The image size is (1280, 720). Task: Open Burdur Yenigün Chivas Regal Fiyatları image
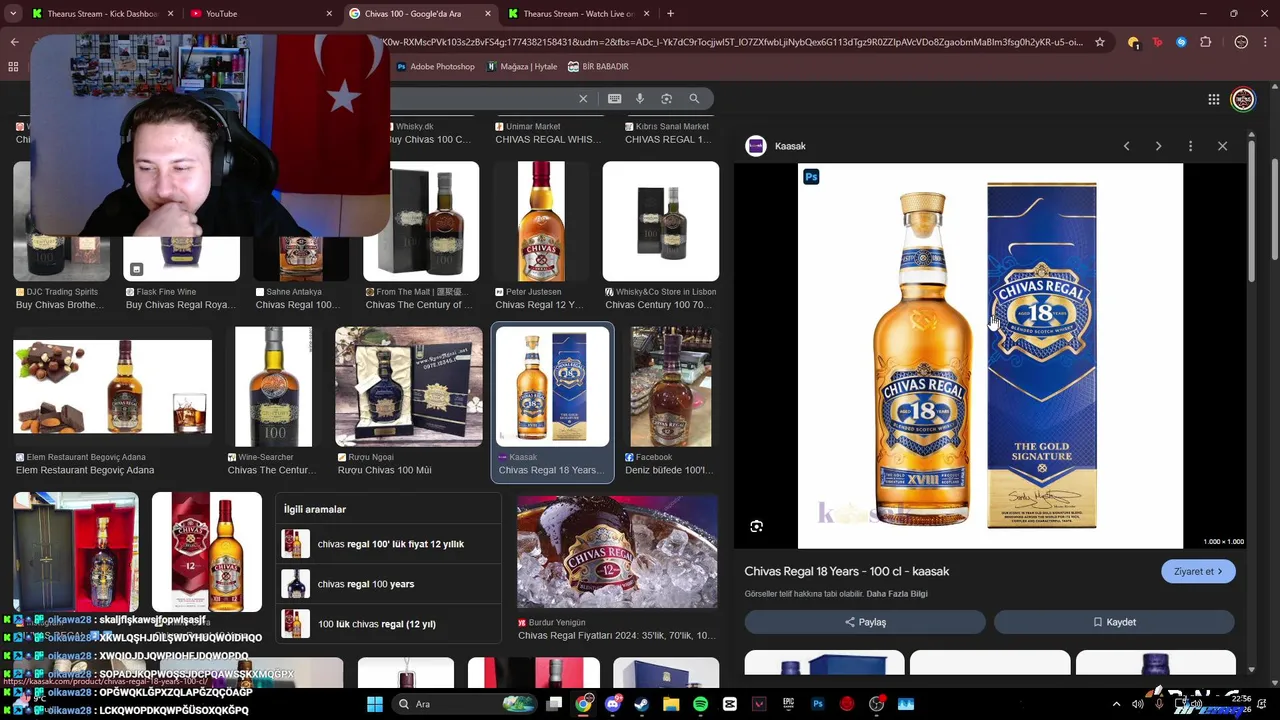(x=617, y=551)
